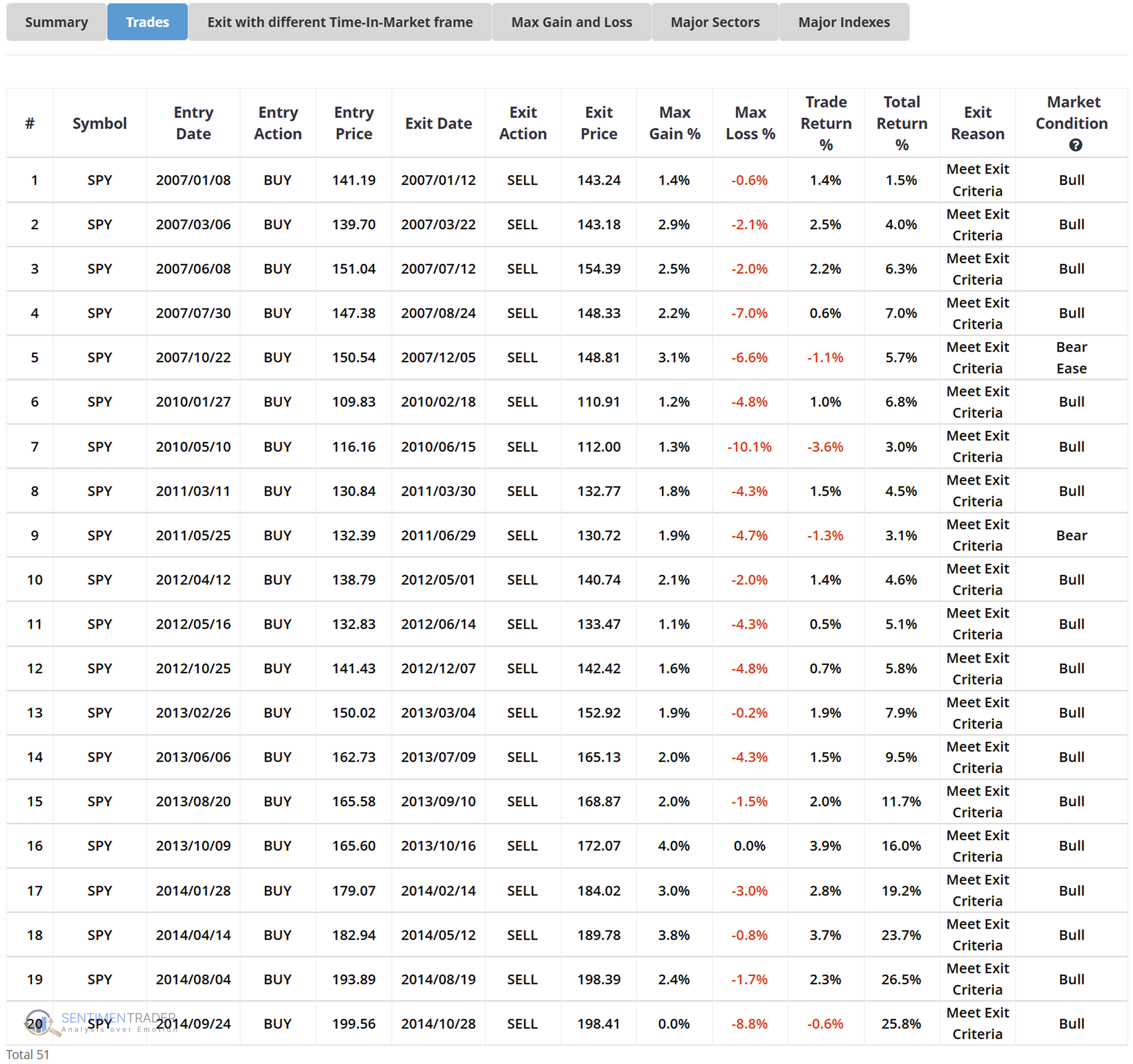Viewport: 1133px width, 1064px height.
Task: Click the Exit Reason column header
Action: [977, 123]
